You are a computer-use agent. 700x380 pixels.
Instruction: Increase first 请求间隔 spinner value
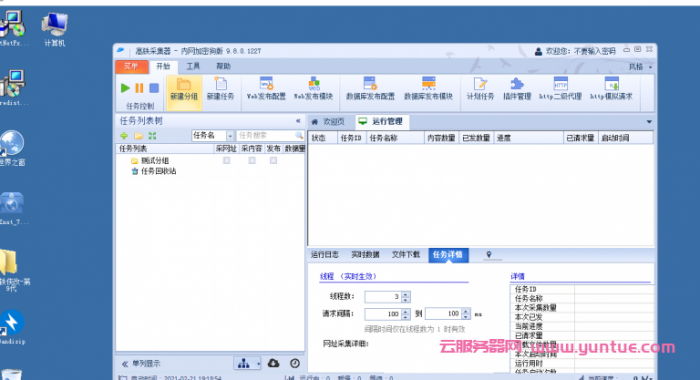tap(405, 311)
